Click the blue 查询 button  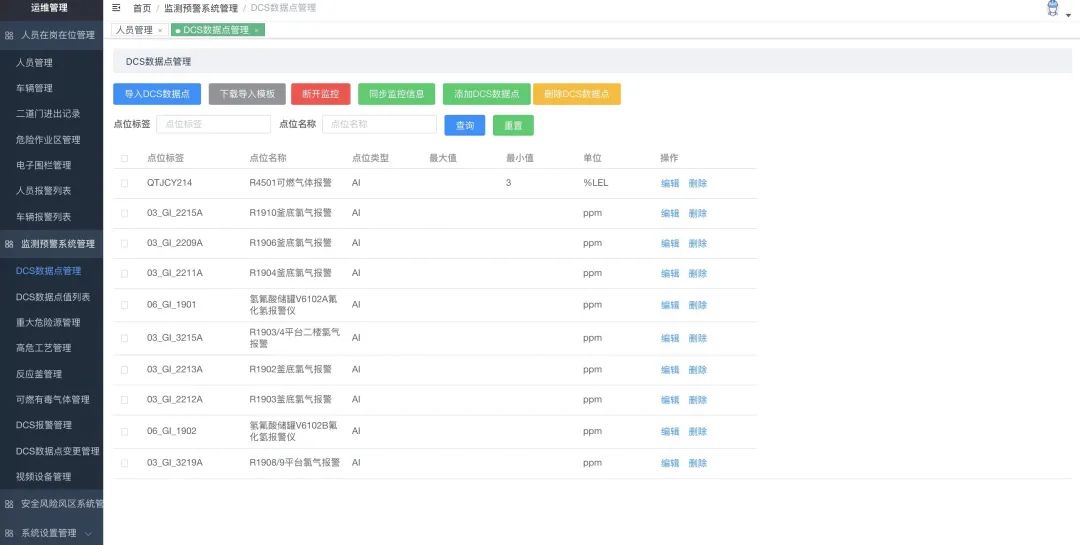(465, 125)
